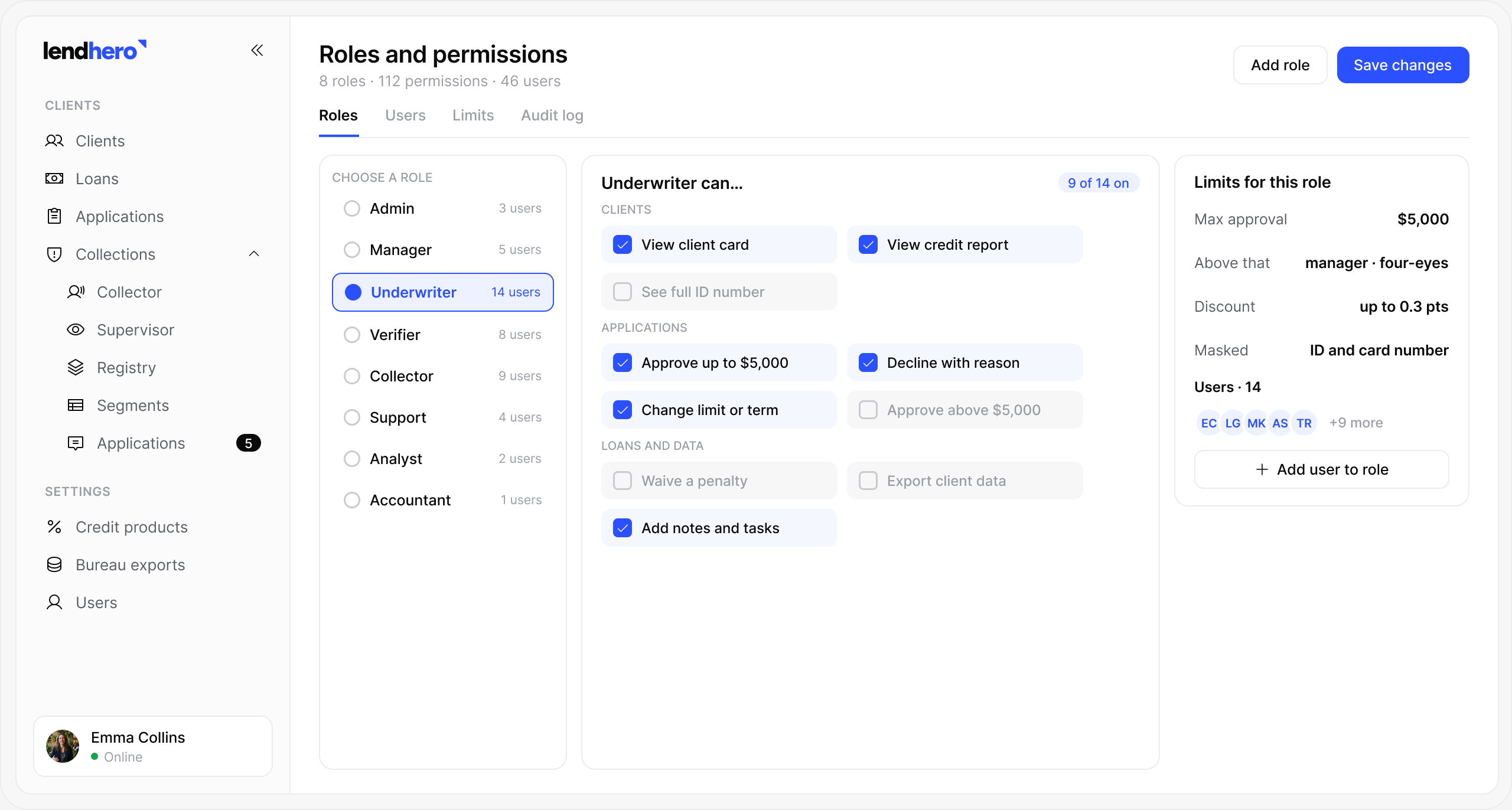Toggle Approve up to $5,000 checkbox

(x=623, y=362)
